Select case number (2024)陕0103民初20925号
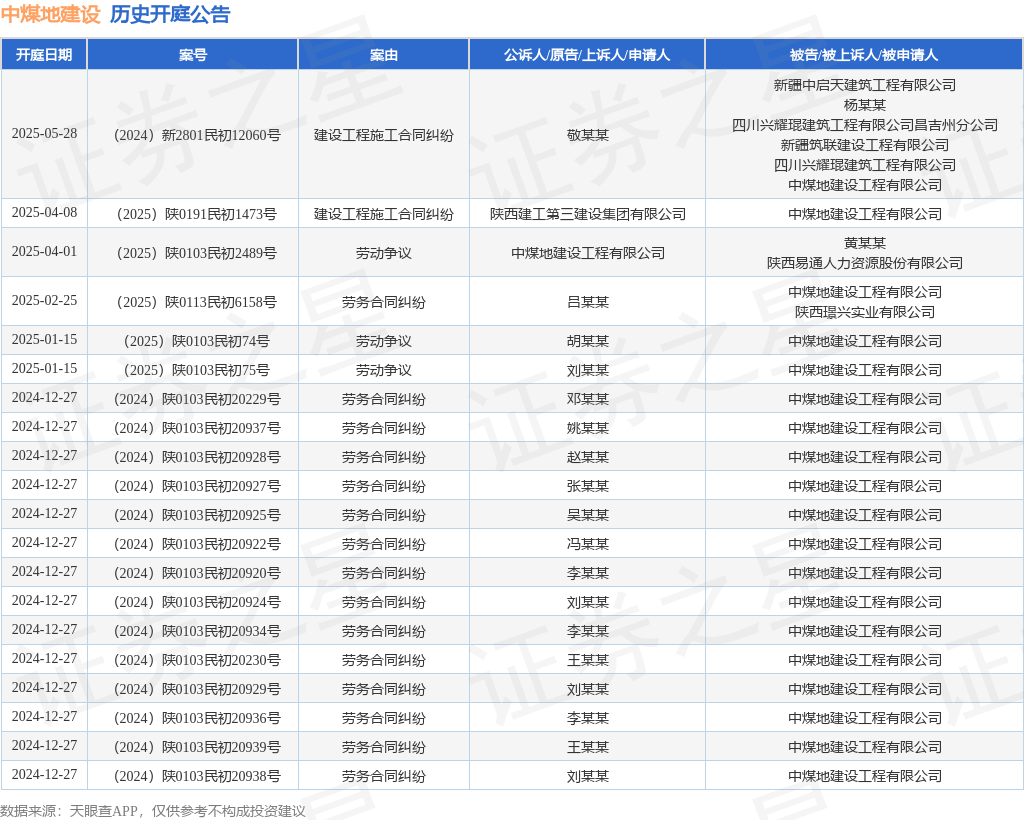The width and height of the screenshot is (1024, 820). (197, 515)
